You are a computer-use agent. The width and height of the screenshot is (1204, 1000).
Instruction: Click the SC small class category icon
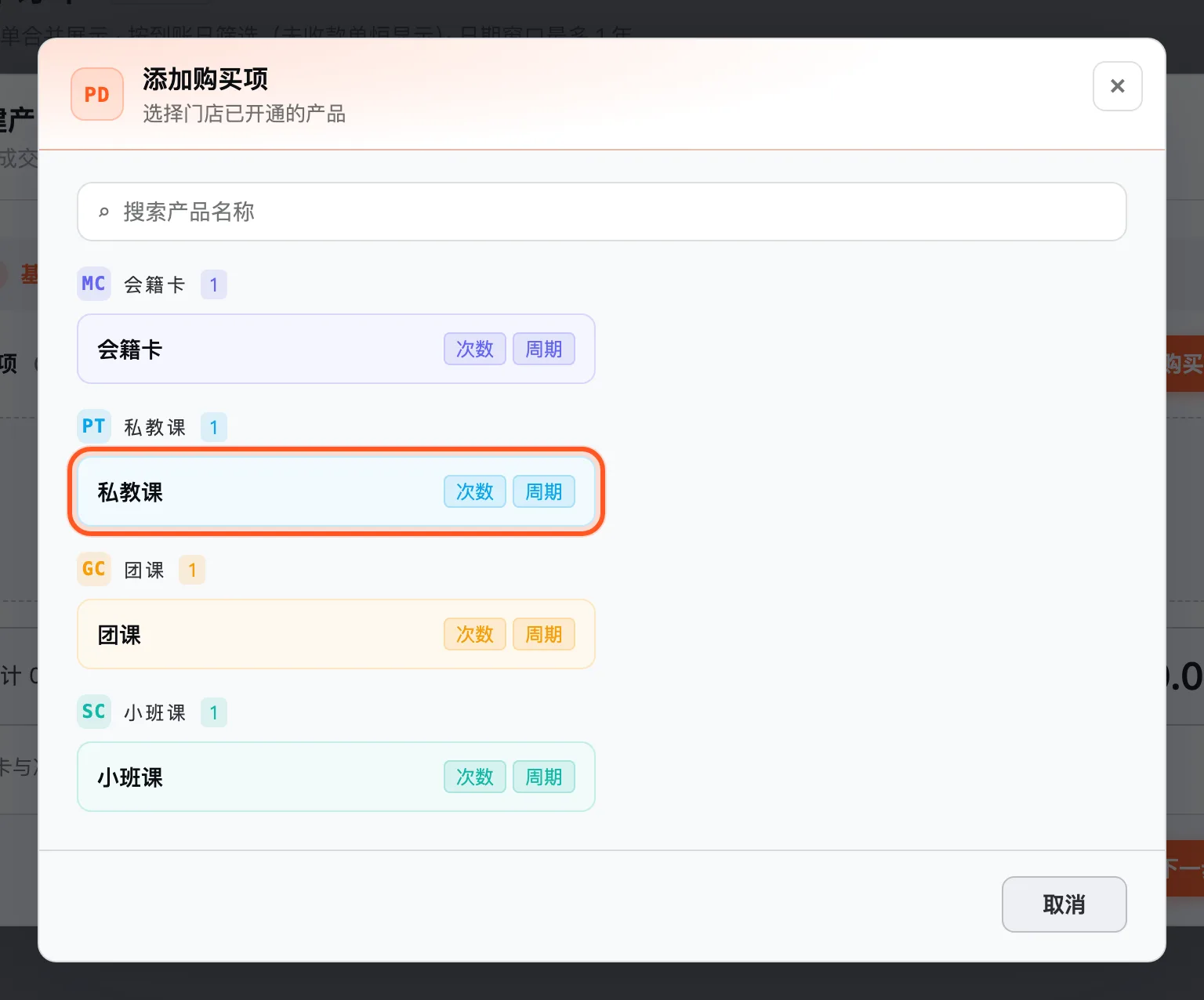(94, 712)
